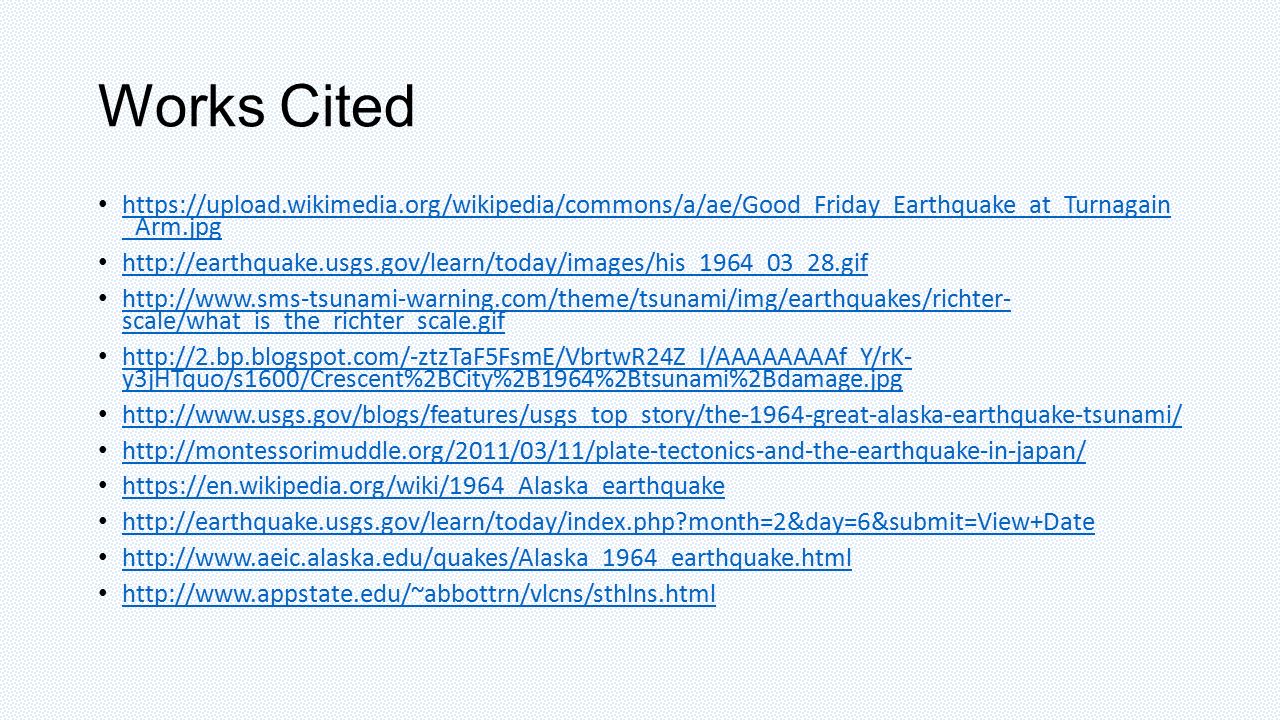
Task: Open the montessorimuddle.org plate-tectonics link
Action: 604,451
